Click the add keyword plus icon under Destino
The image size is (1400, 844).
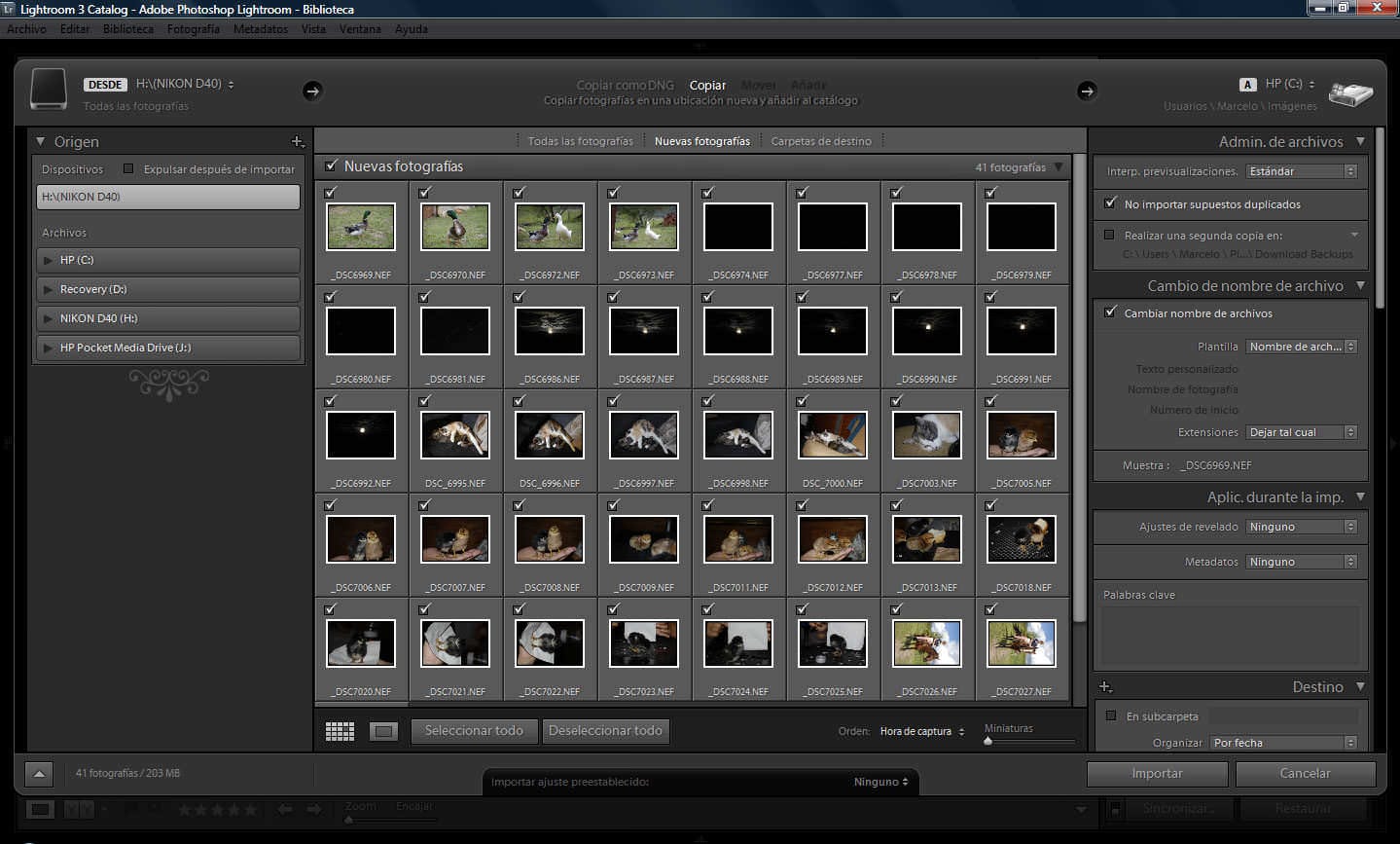click(1105, 686)
